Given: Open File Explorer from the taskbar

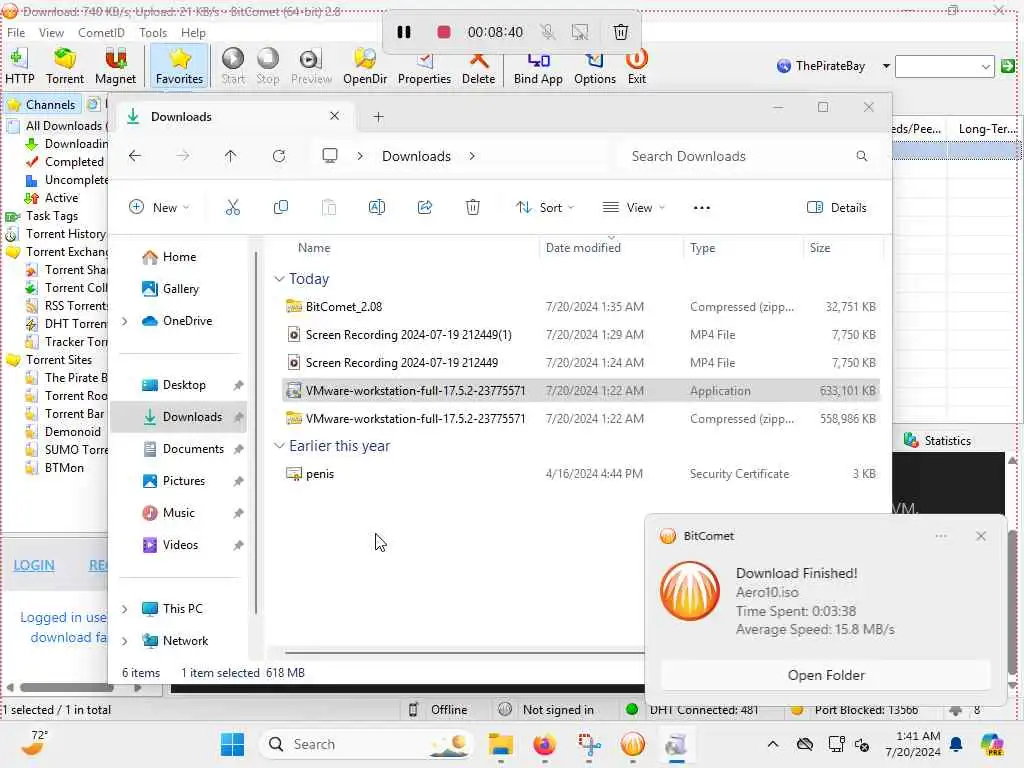Looking at the screenshot, I should point(501,744).
